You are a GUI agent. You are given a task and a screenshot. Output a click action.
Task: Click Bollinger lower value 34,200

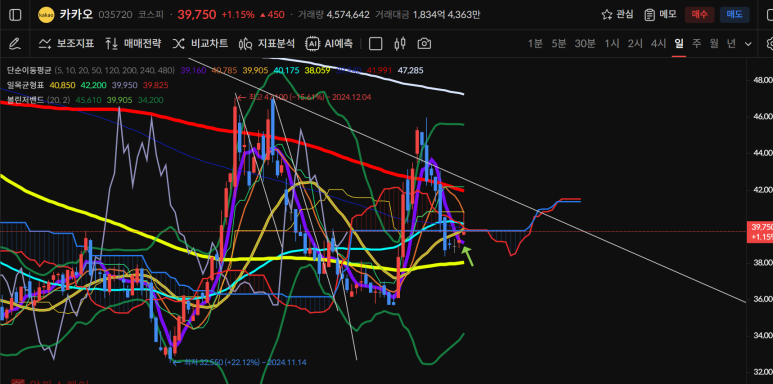150,100
